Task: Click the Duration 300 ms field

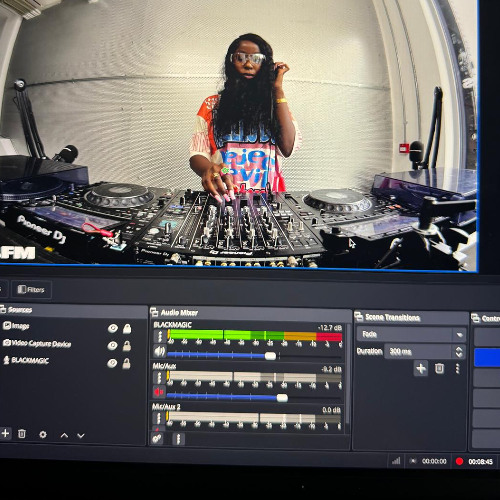Action: click(419, 351)
